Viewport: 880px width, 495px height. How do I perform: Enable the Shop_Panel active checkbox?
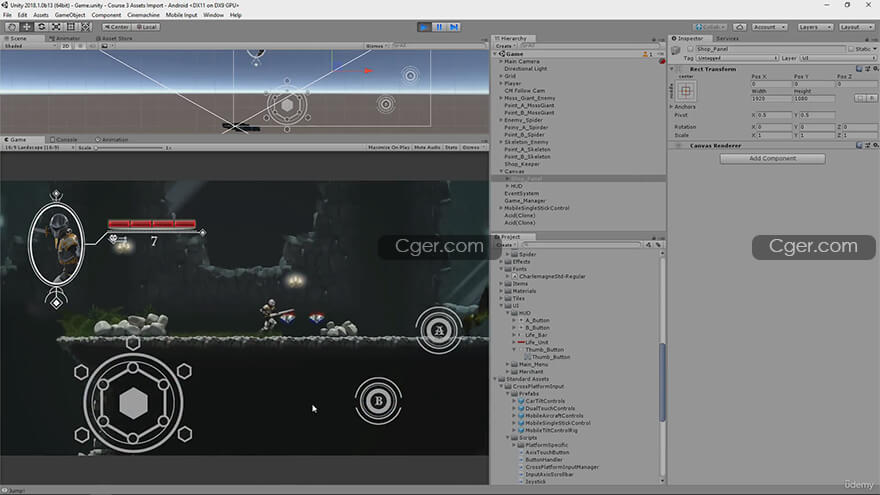coord(690,49)
